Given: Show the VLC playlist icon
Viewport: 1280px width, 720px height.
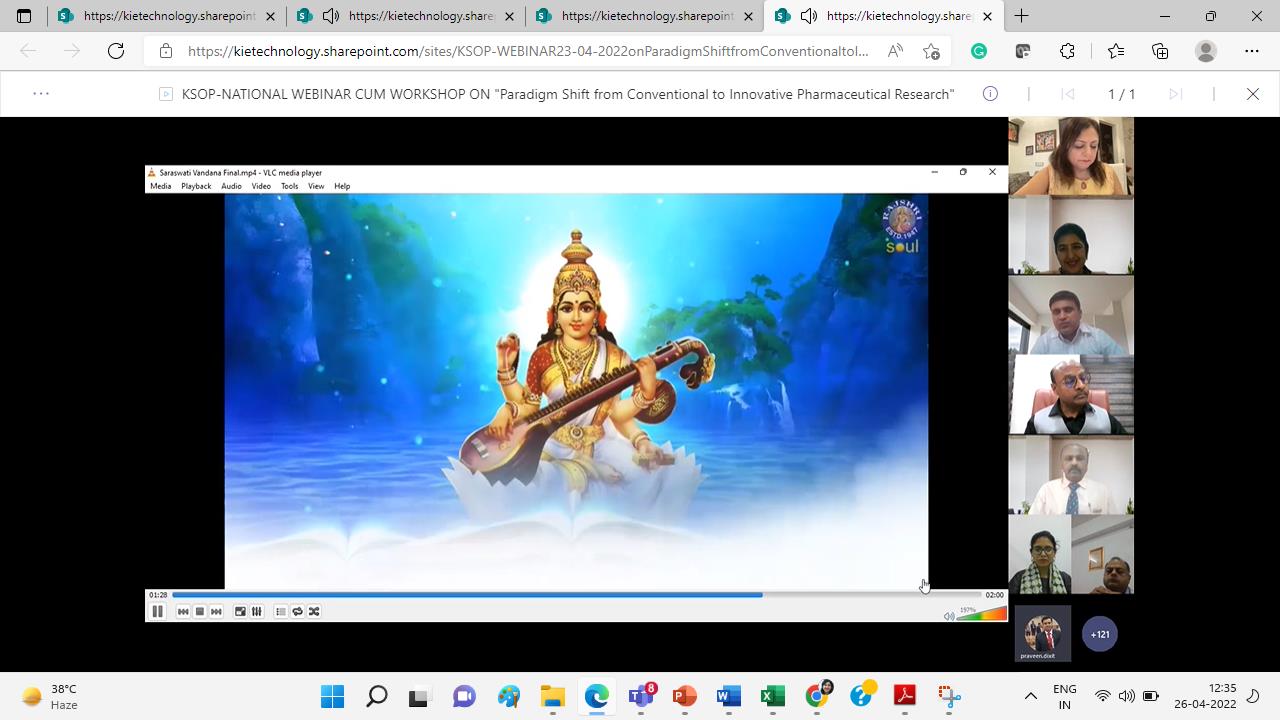Looking at the screenshot, I should 281,611.
